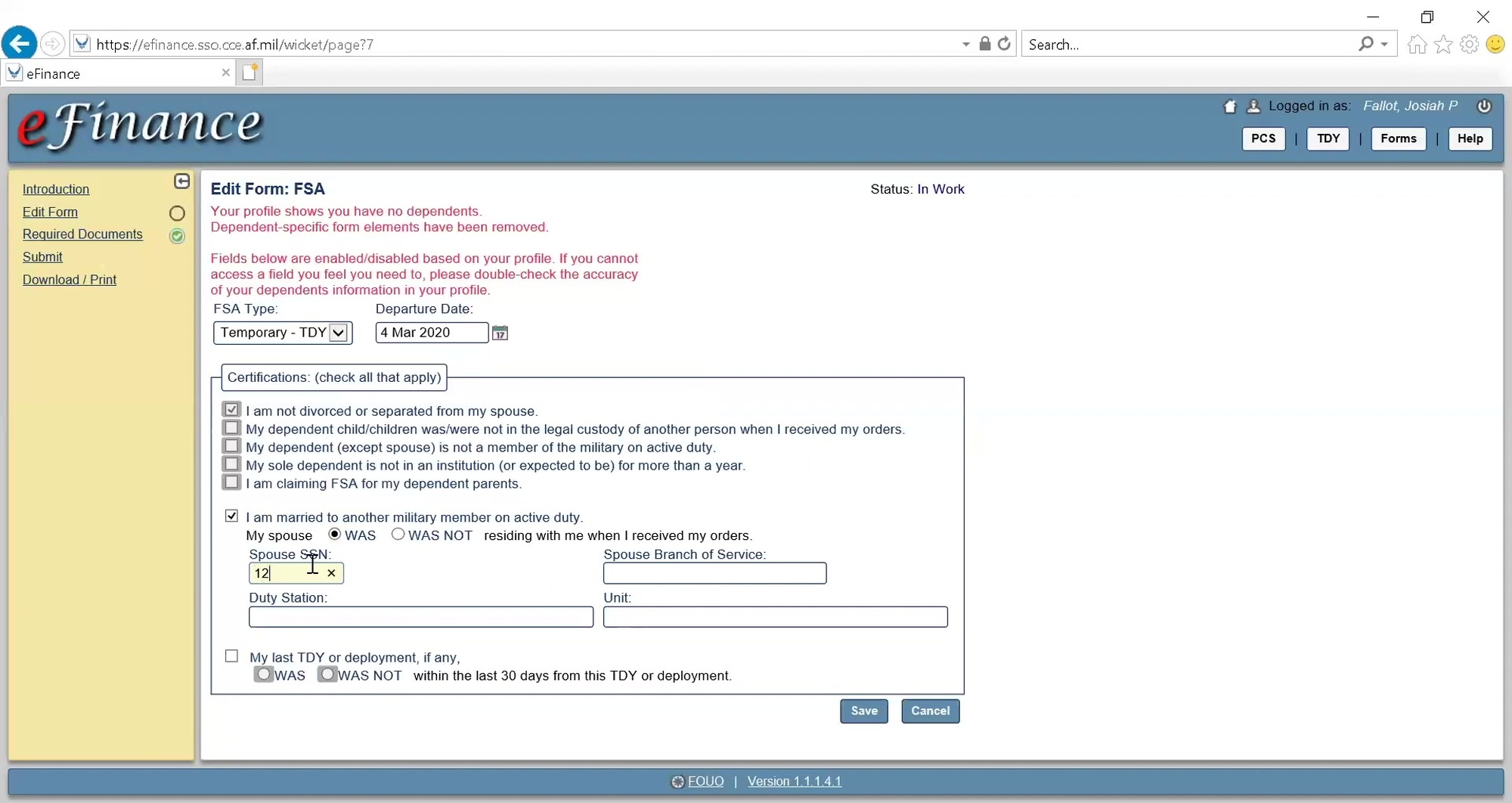Screen dimensions: 1512x803
Task: Click the security lock icon in the address bar
Action: [984, 44]
